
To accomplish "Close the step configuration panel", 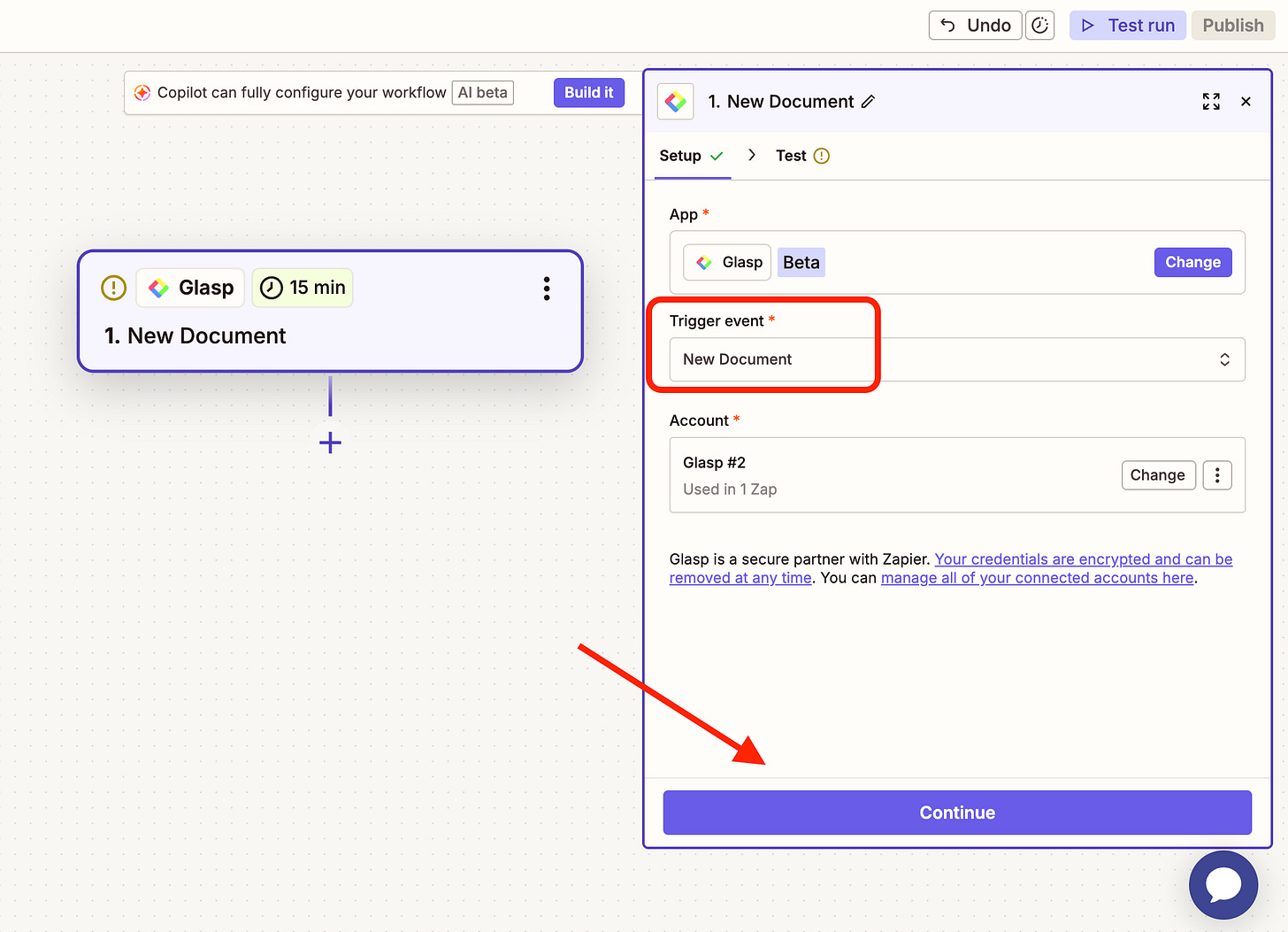I will 1246,102.
